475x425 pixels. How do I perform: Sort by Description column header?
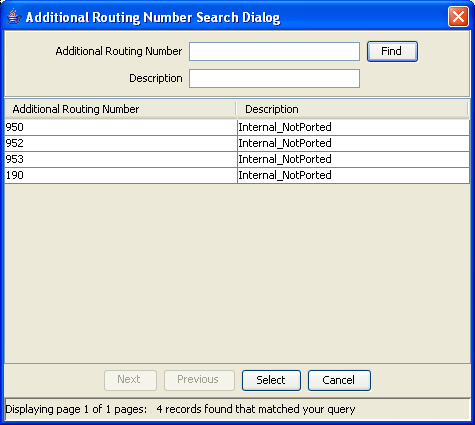pos(352,109)
